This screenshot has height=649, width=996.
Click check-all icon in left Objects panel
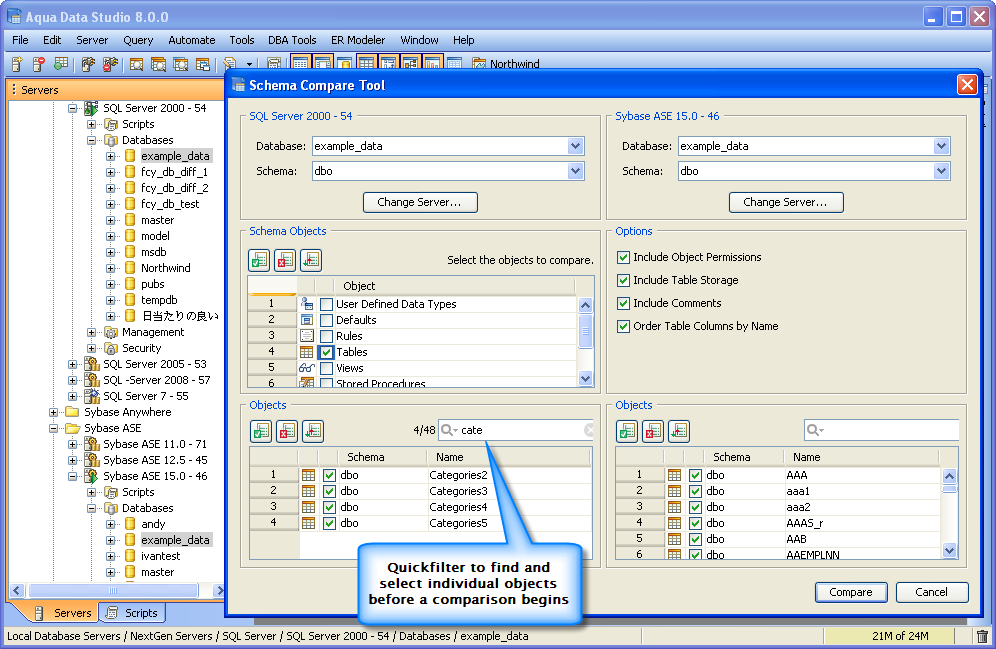click(261, 431)
